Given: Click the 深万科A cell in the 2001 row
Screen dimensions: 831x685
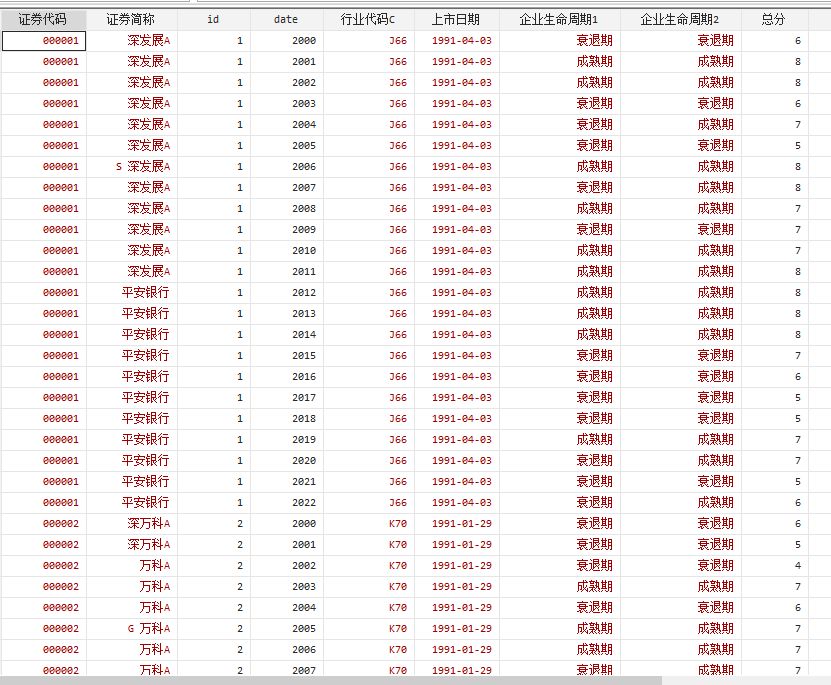Looking at the screenshot, I should 148,545.
